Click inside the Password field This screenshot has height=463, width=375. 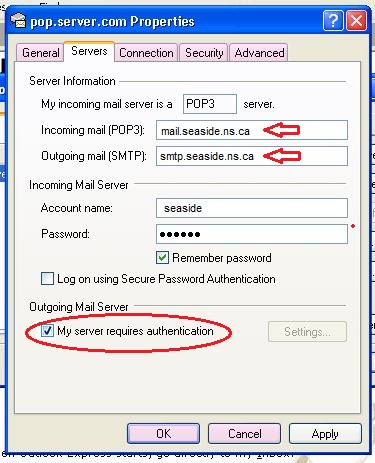[x=252, y=234]
